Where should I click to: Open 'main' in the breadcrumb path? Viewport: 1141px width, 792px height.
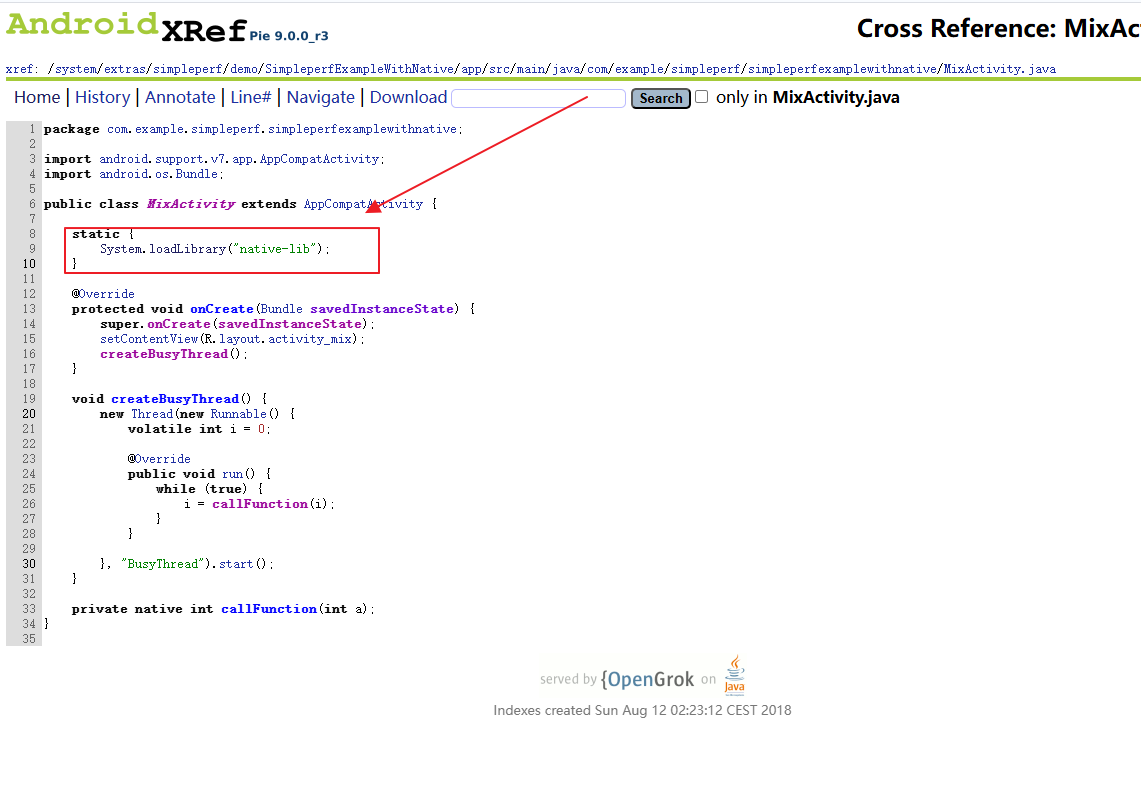tap(531, 69)
